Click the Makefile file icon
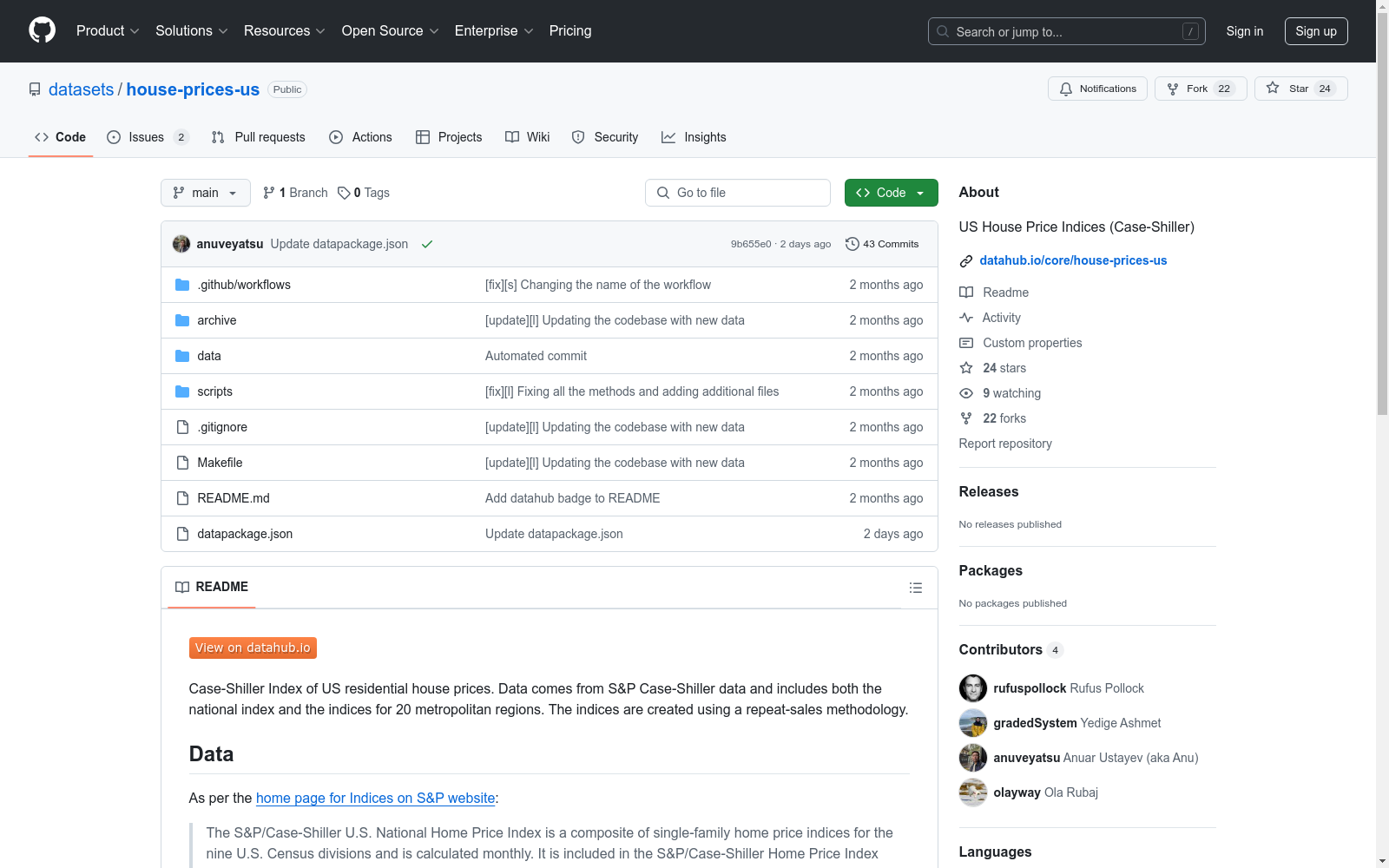This screenshot has width=1389, height=868. tap(182, 463)
